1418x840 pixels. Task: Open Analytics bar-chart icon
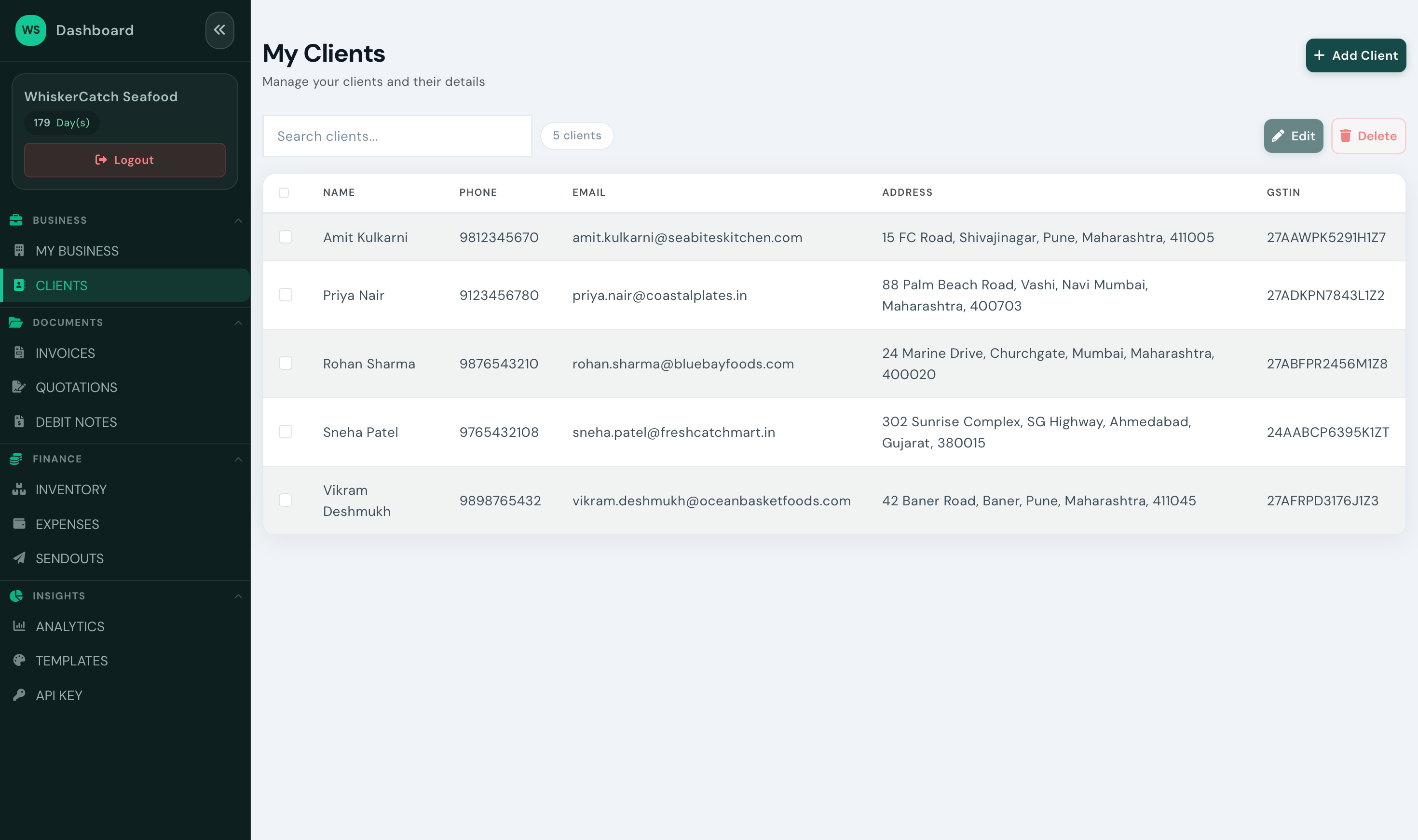coord(19,626)
